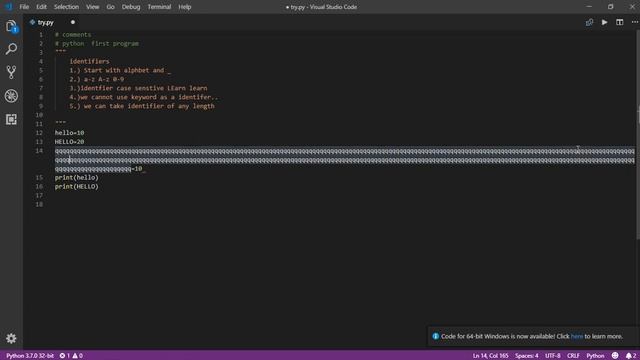This screenshot has width=640, height=360.
Task: Click the warnings count icon in status bar
Action: point(75,356)
